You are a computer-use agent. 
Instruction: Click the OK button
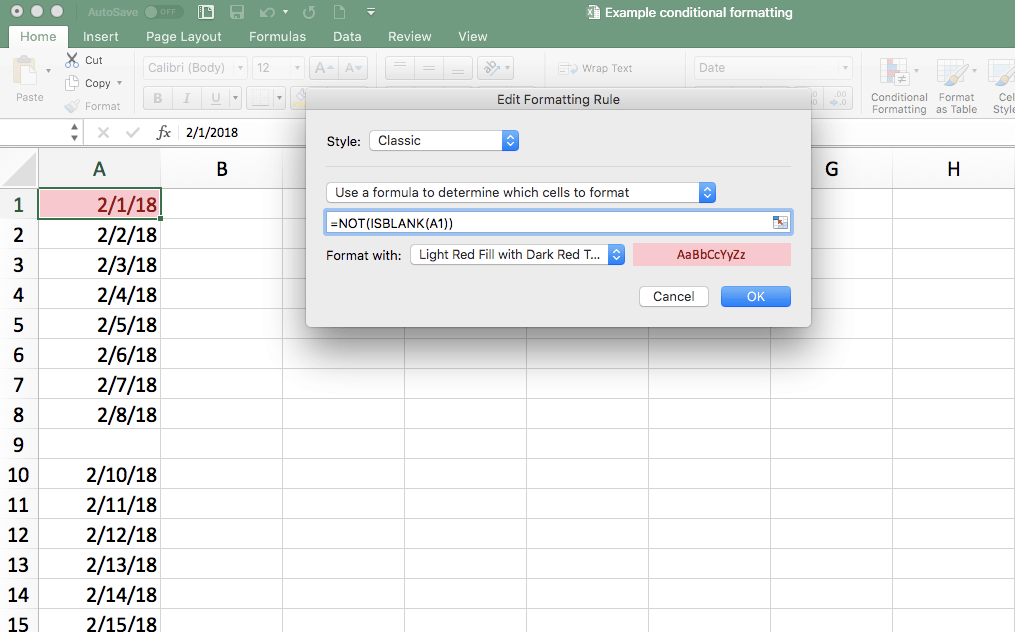click(x=755, y=297)
